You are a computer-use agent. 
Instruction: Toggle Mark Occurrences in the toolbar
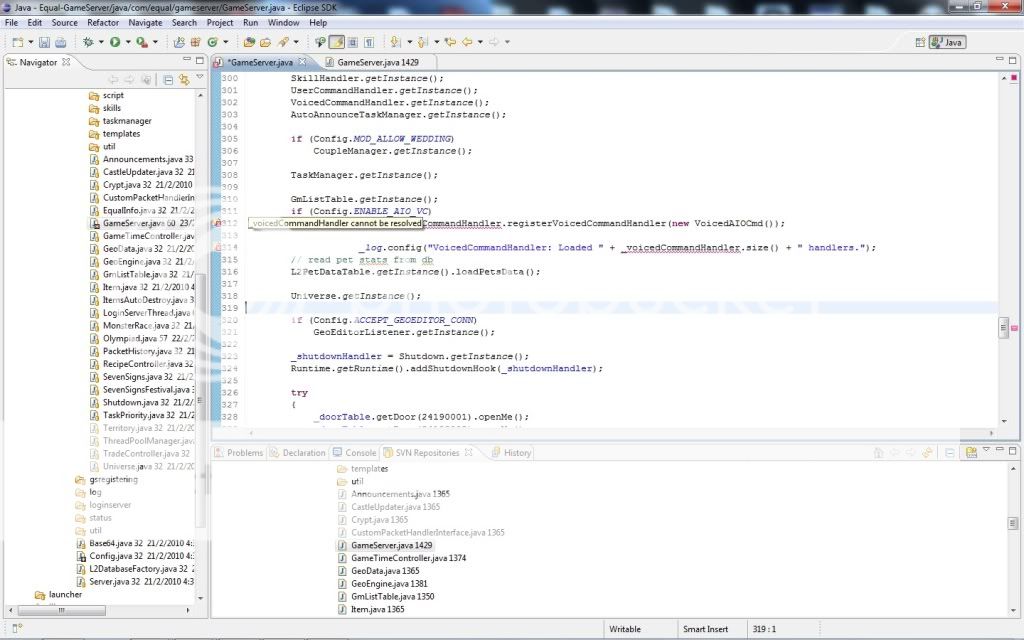(337, 42)
